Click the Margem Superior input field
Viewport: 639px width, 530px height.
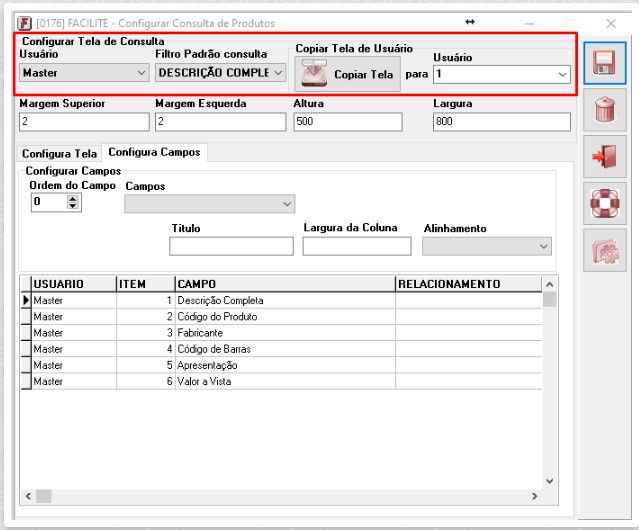[84, 122]
